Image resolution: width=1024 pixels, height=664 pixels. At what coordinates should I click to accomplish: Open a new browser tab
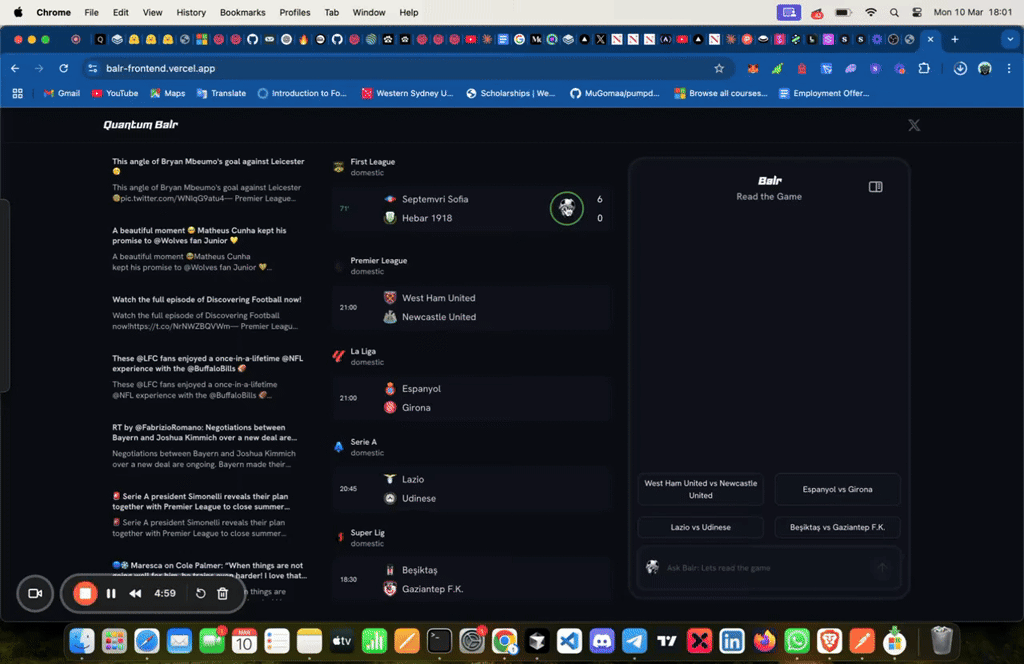point(954,39)
